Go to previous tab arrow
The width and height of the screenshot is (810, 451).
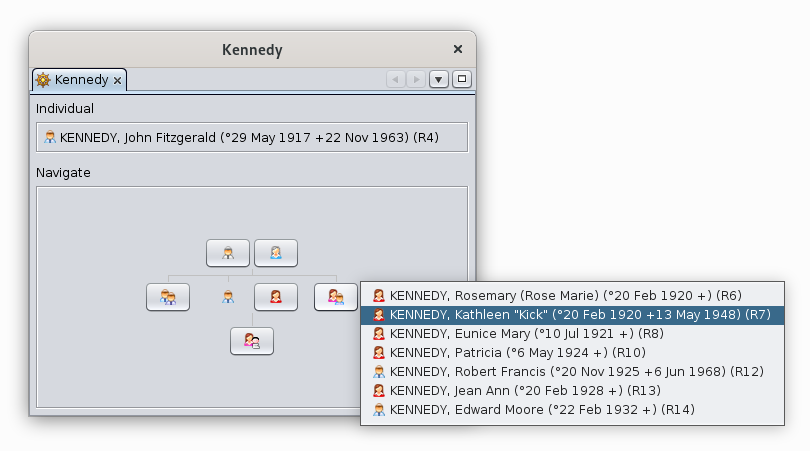396,80
